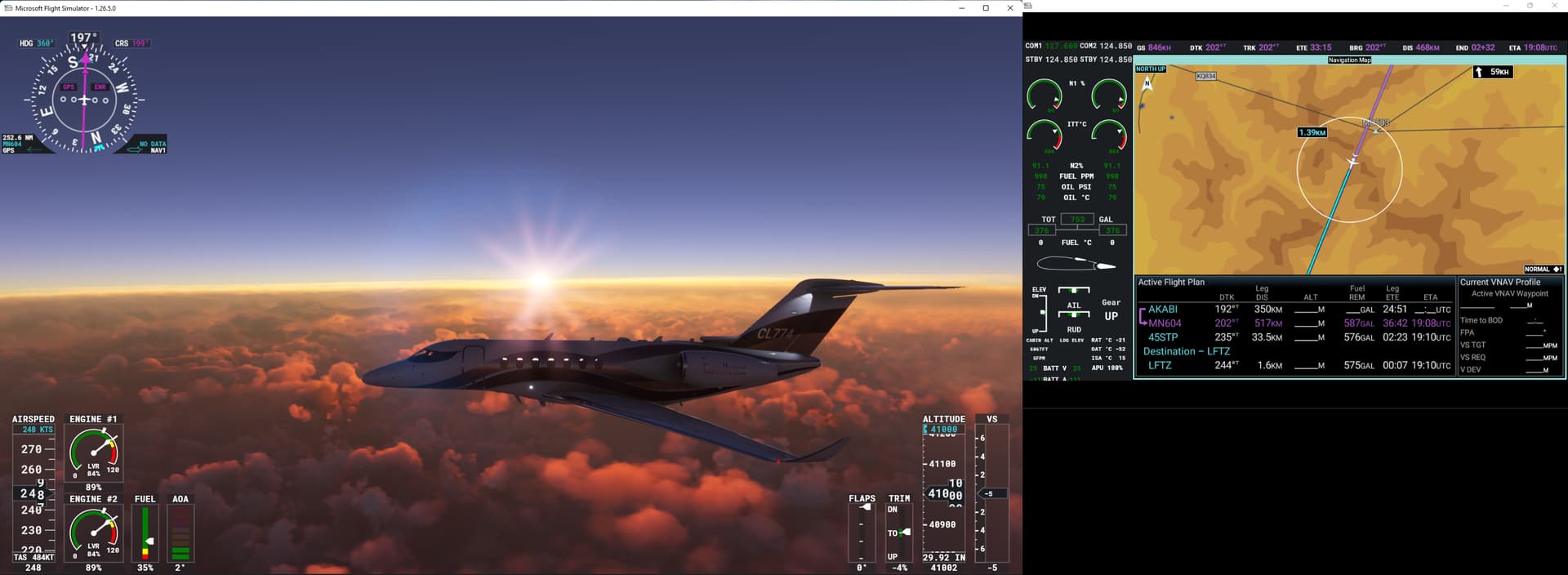The width and height of the screenshot is (1568, 575).
Task: Click the ETA 19:08UTC field in top bar
Action: click(1533, 48)
